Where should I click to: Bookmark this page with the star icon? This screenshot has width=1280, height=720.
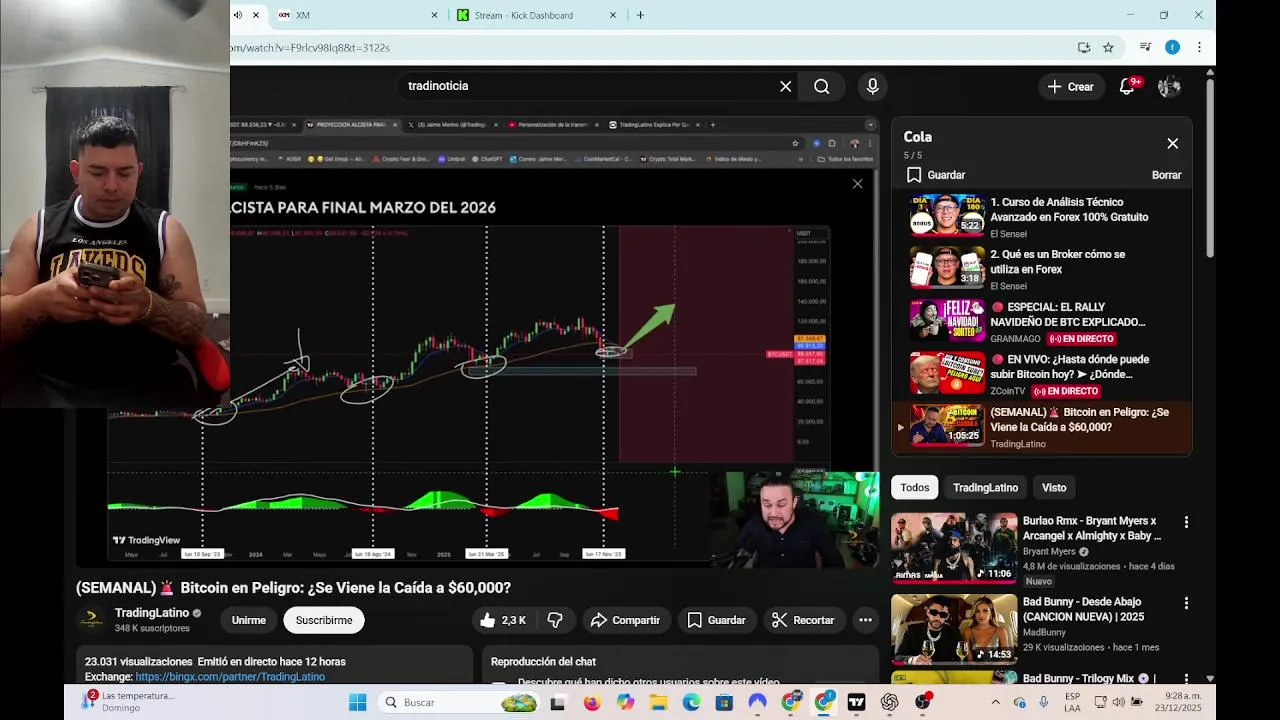1108,47
